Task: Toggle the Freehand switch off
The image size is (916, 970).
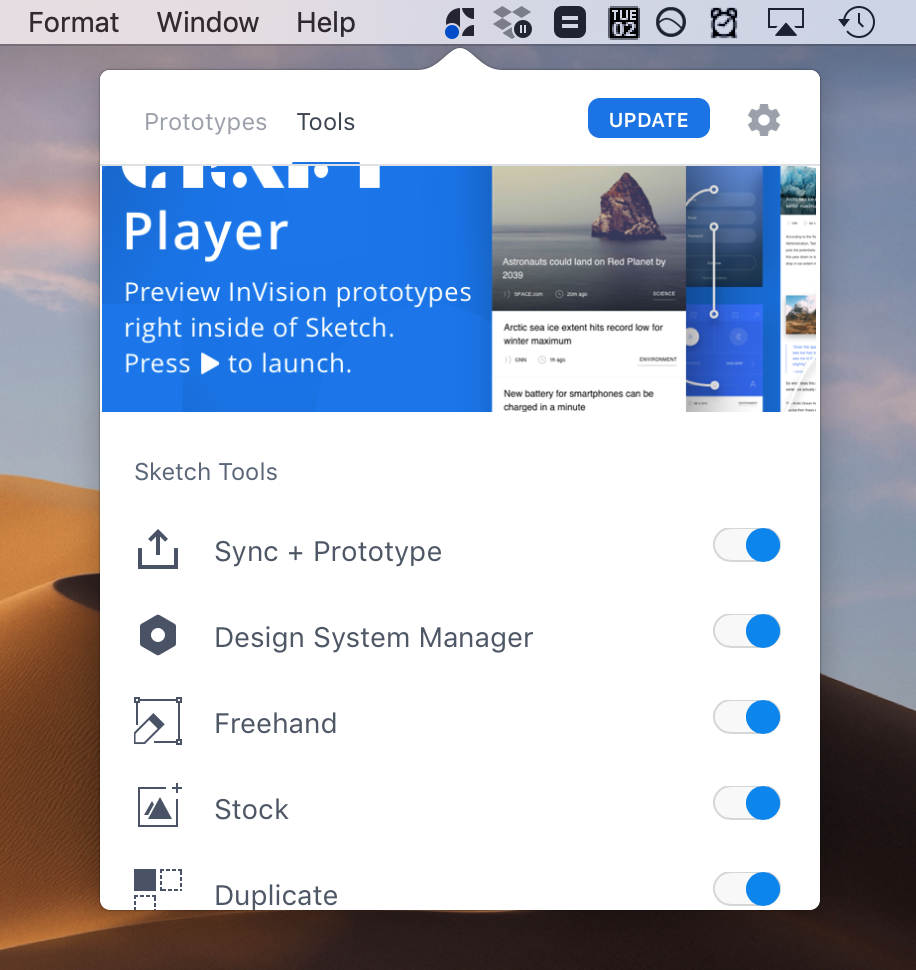Action: pos(747,717)
